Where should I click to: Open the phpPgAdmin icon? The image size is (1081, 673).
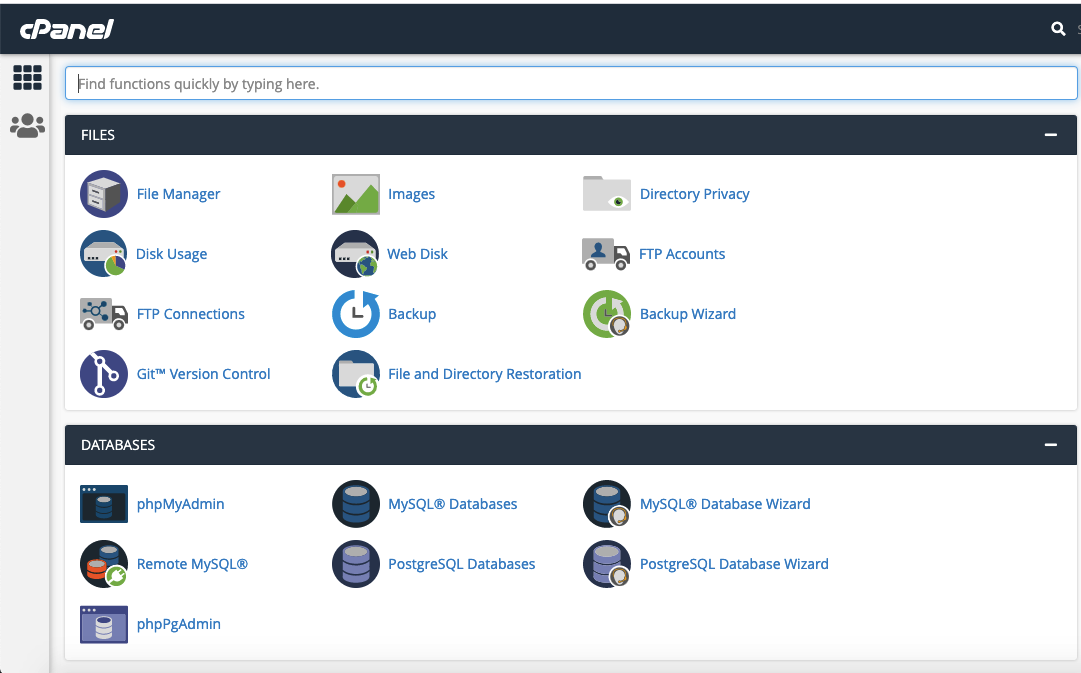pos(103,624)
